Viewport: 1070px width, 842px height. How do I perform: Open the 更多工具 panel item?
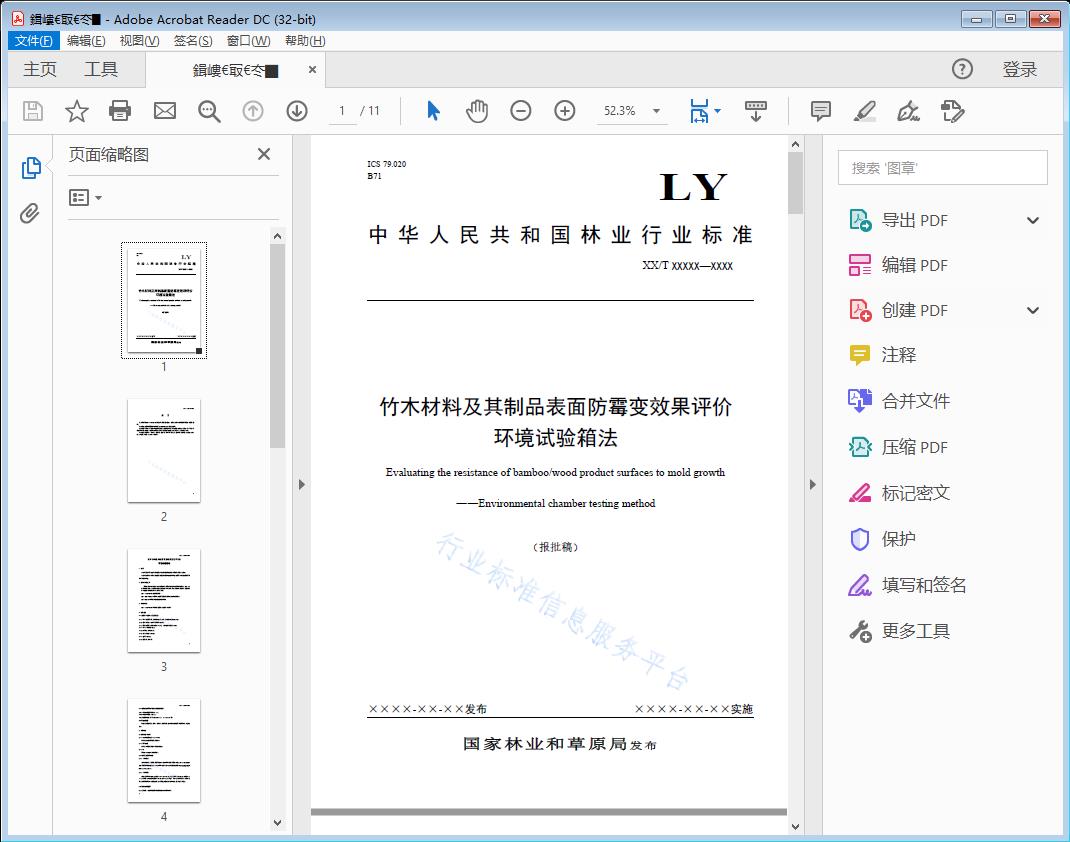[x=914, y=630]
